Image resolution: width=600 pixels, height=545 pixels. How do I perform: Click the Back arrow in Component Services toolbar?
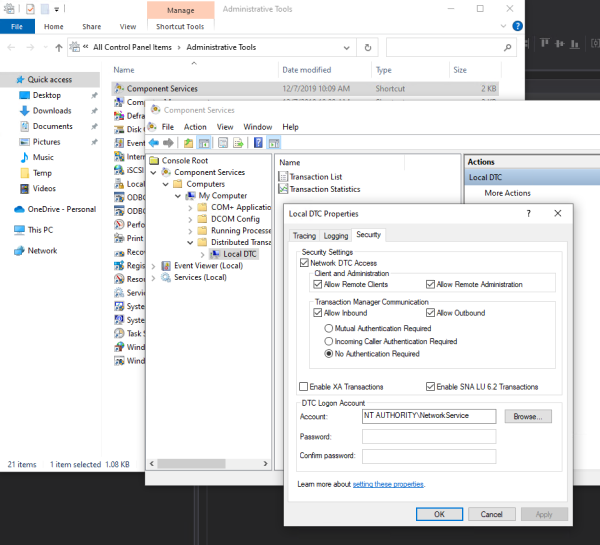(x=154, y=142)
